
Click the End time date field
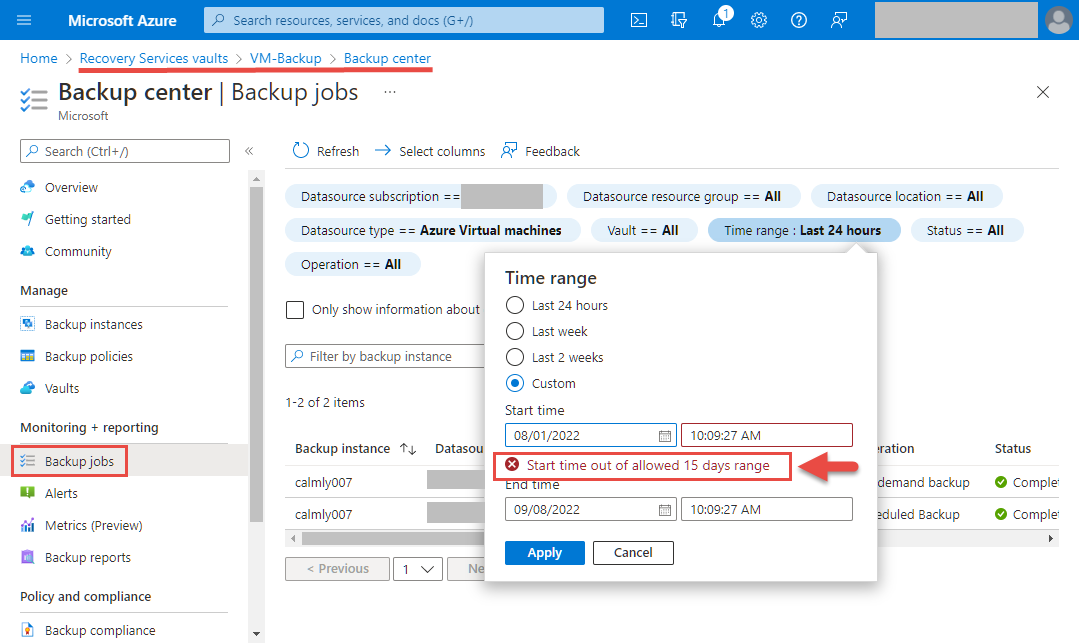590,510
